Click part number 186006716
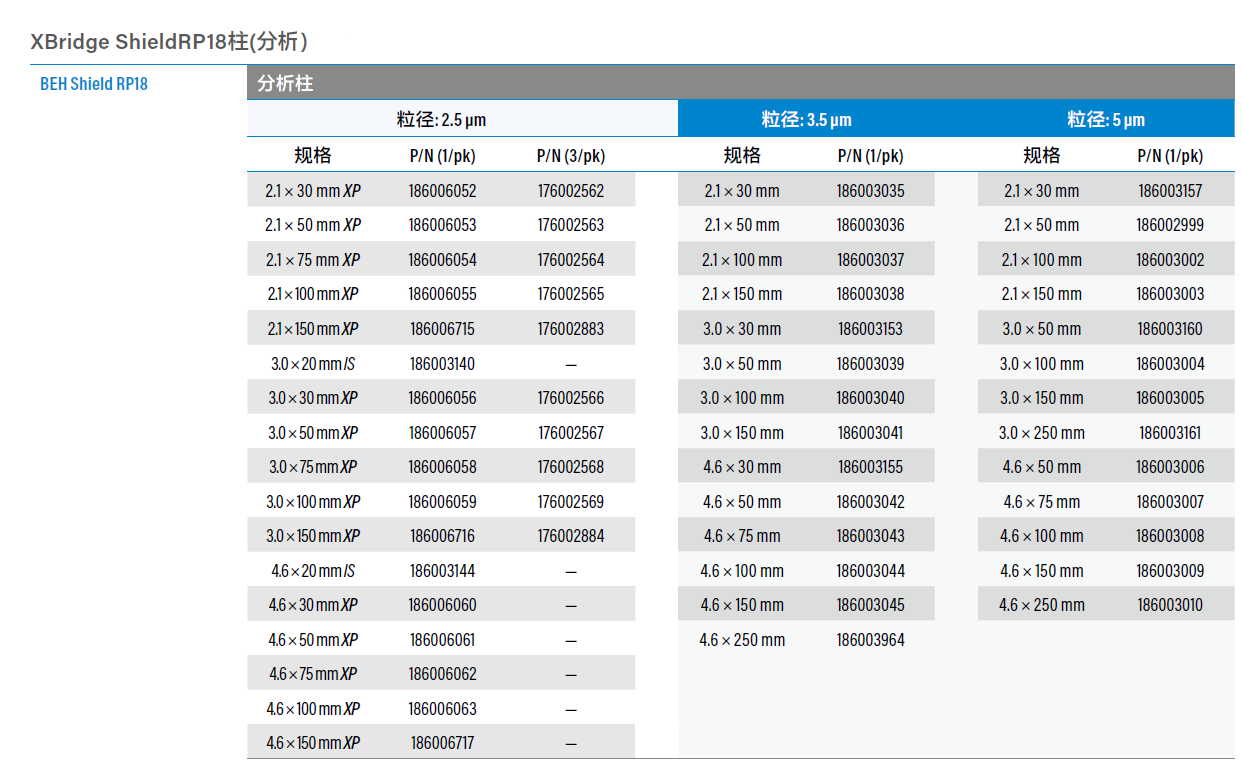The height and width of the screenshot is (770, 1243). [x=442, y=536]
